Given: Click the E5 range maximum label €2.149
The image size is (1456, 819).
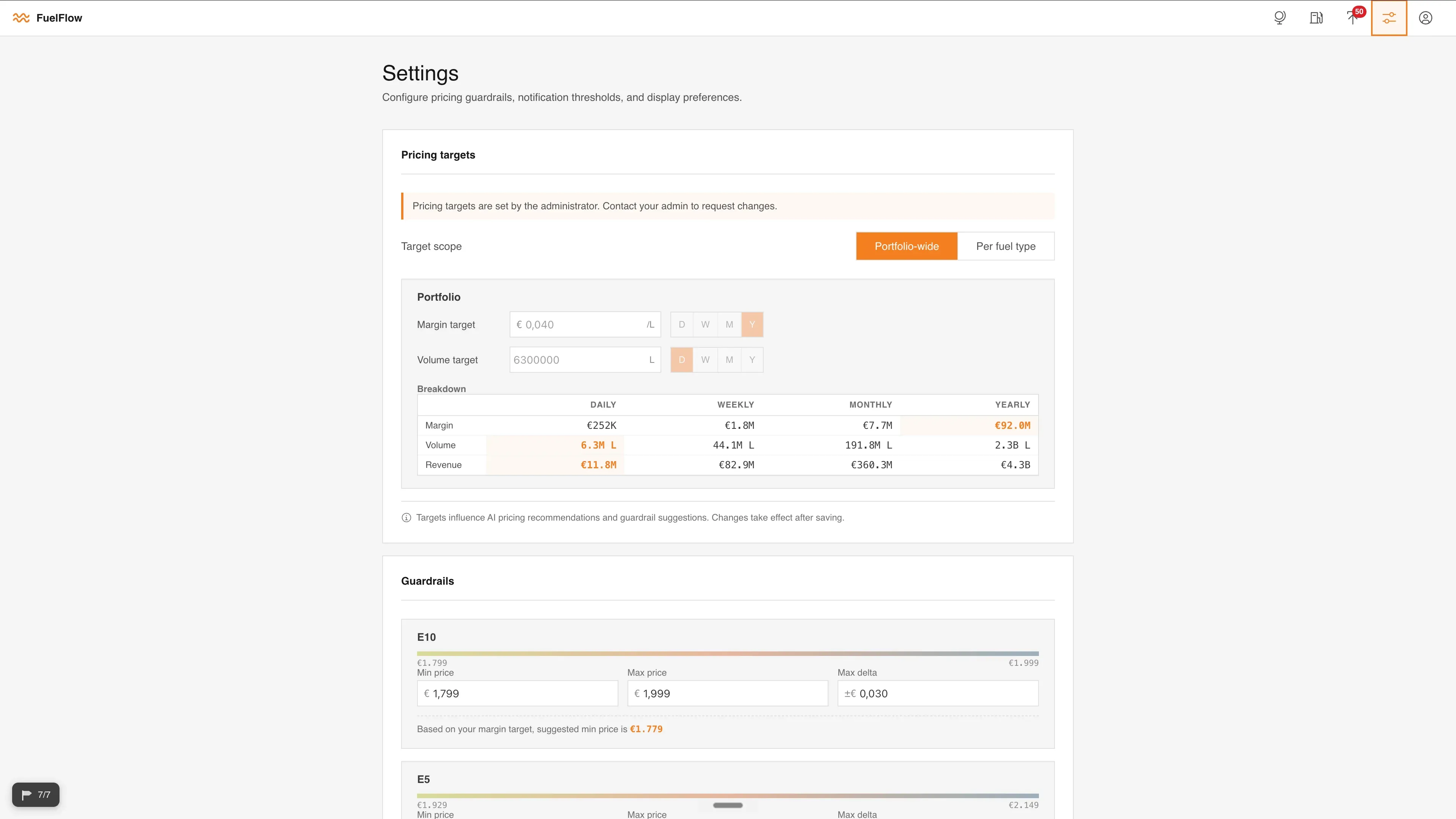Looking at the screenshot, I should (1024, 805).
